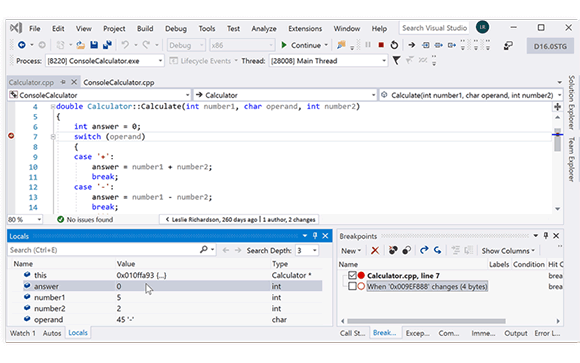Screen dimensions: 580x363
Task: Switch to the Output tab
Action: coord(516,333)
